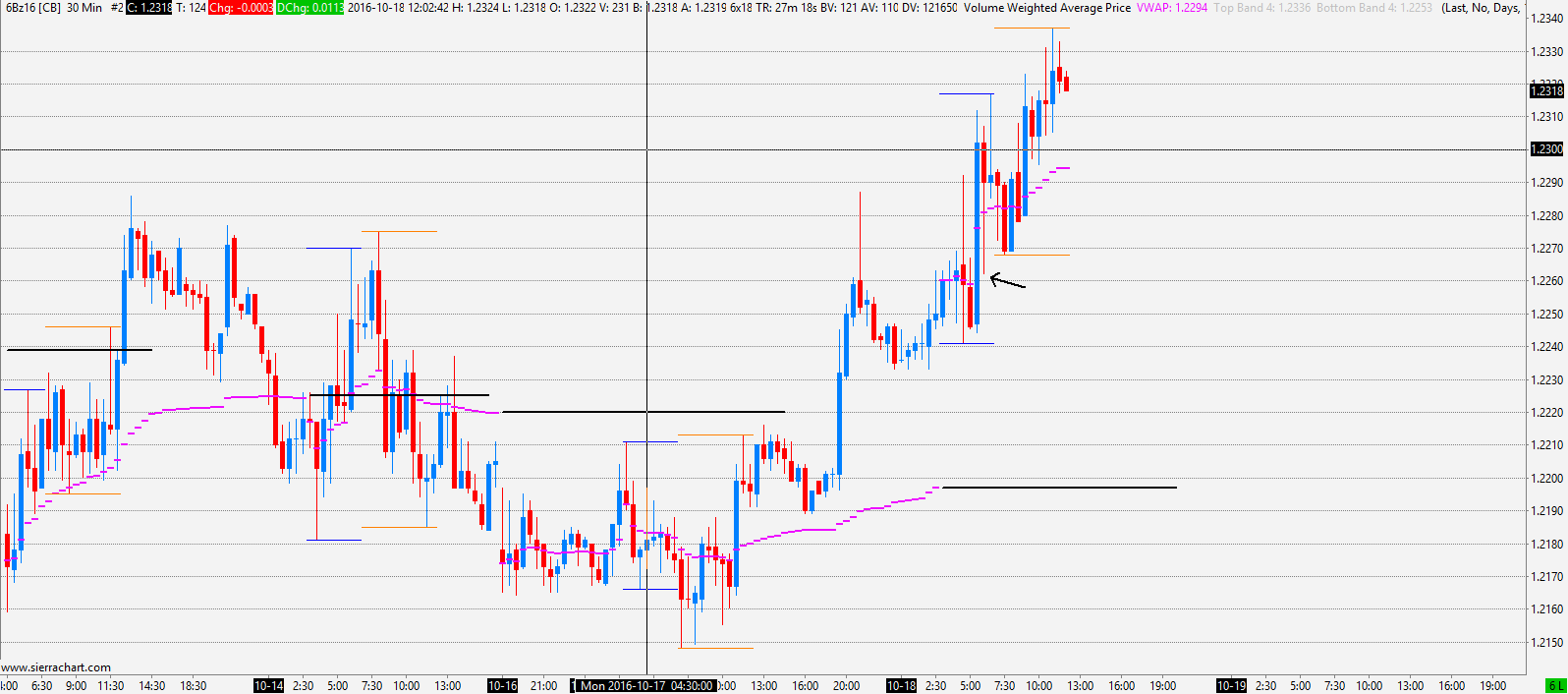The width and height of the screenshot is (1568, 694).
Task: Click the 10-16 date marker on time axis
Action: coord(502,685)
